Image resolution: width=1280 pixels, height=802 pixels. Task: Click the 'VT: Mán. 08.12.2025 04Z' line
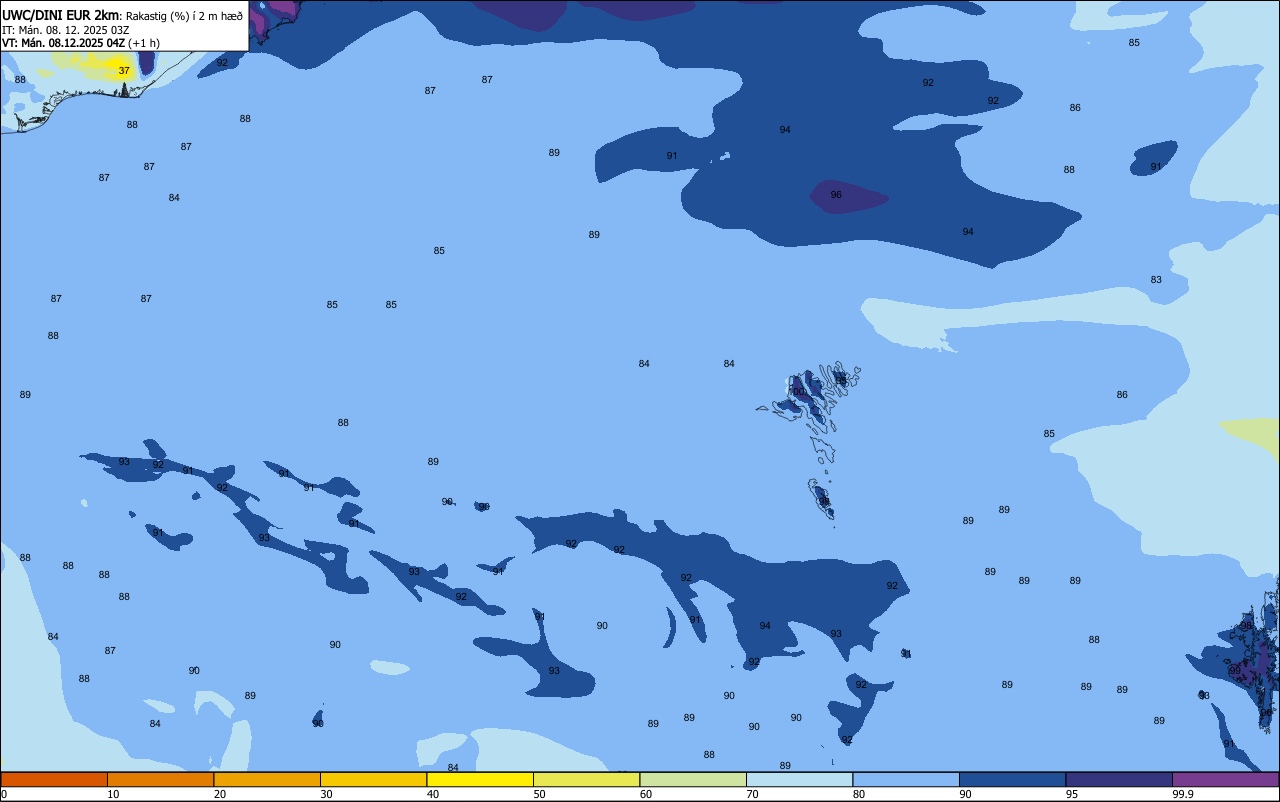coord(64,43)
